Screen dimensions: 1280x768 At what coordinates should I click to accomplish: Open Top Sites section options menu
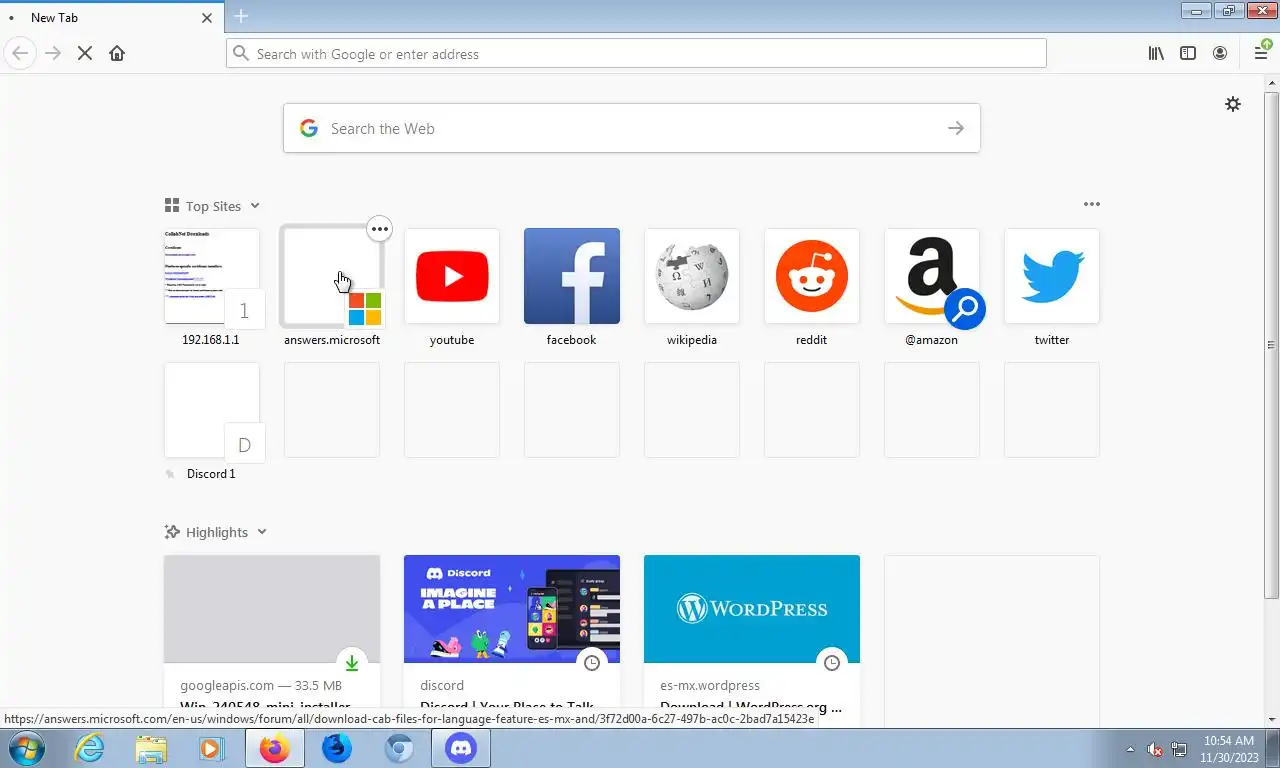click(1092, 204)
